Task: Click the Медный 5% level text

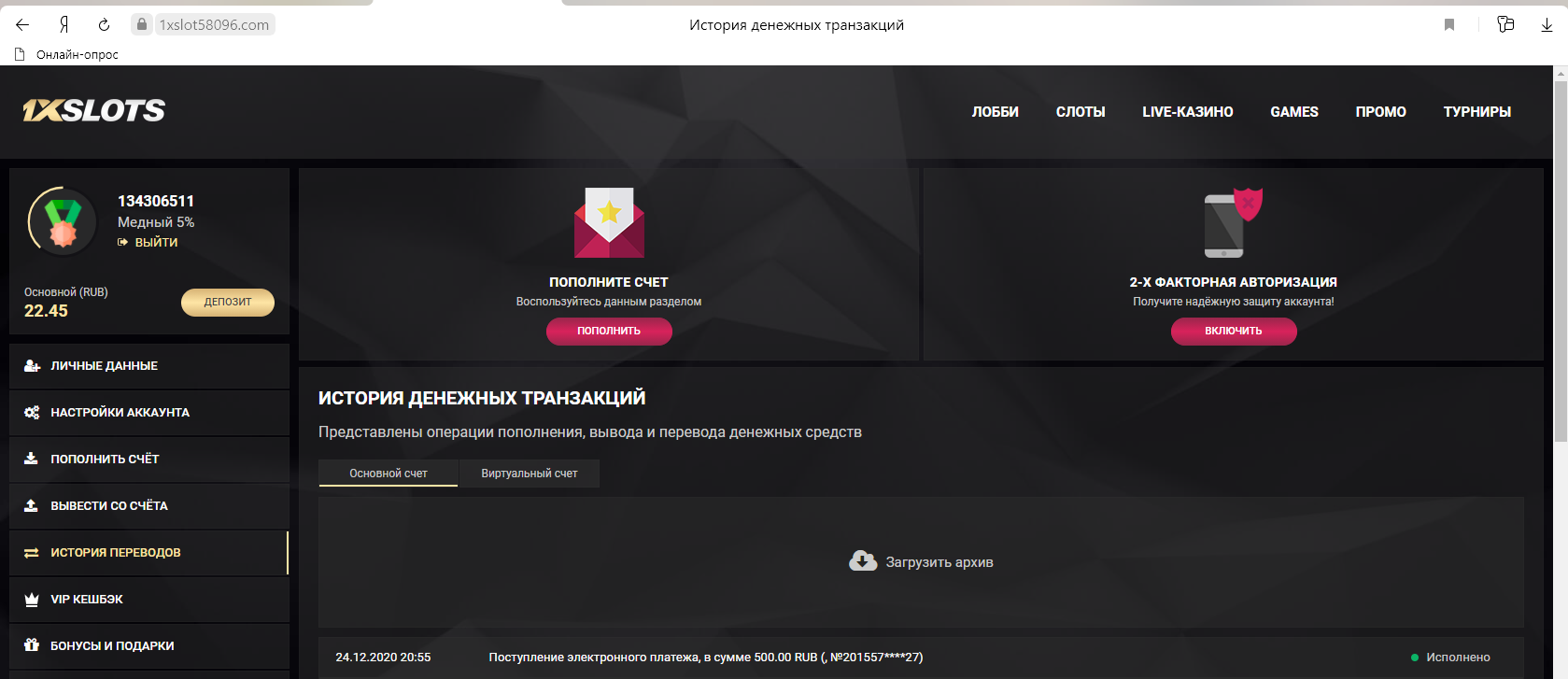Action: (x=156, y=222)
